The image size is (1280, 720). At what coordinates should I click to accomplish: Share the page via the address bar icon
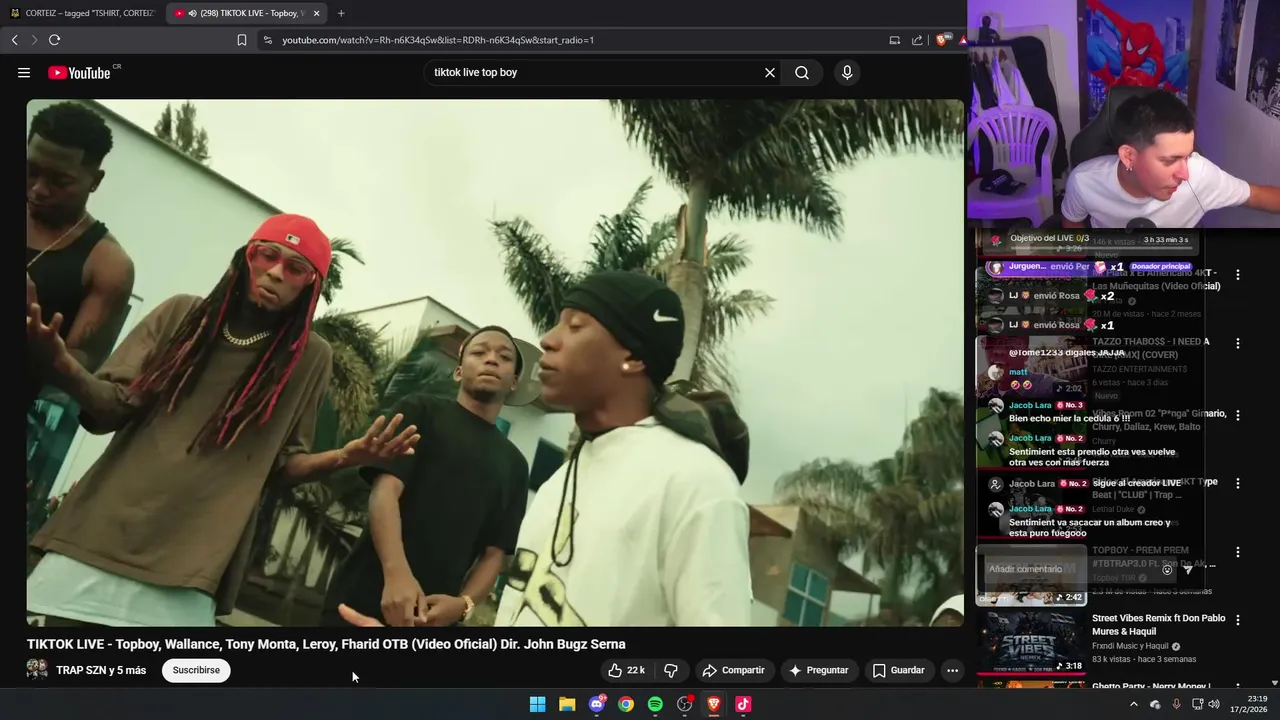(x=917, y=40)
